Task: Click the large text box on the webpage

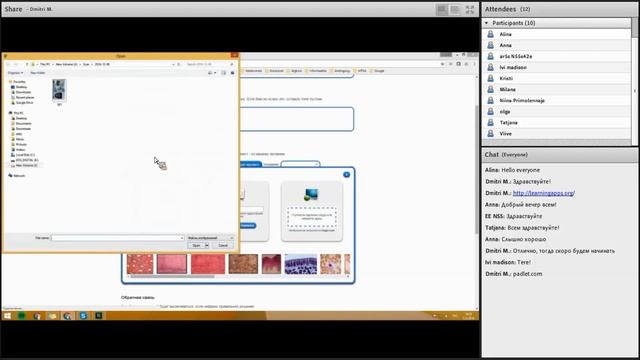Action: (296, 119)
